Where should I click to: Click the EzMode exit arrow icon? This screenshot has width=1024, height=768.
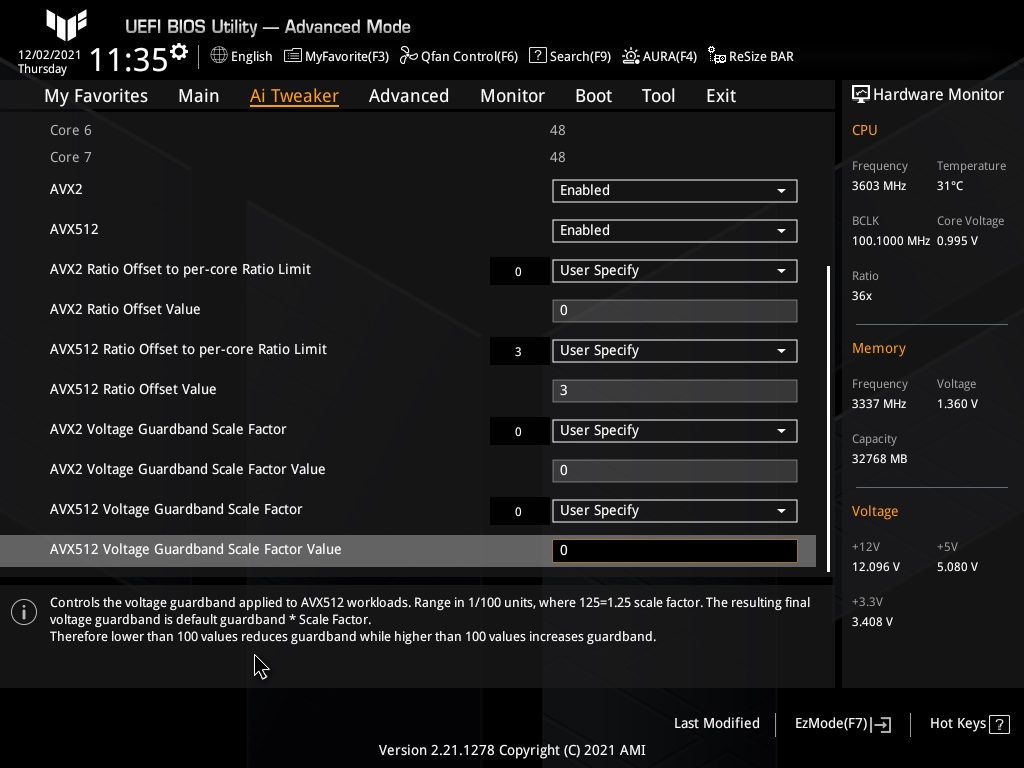pos(881,724)
